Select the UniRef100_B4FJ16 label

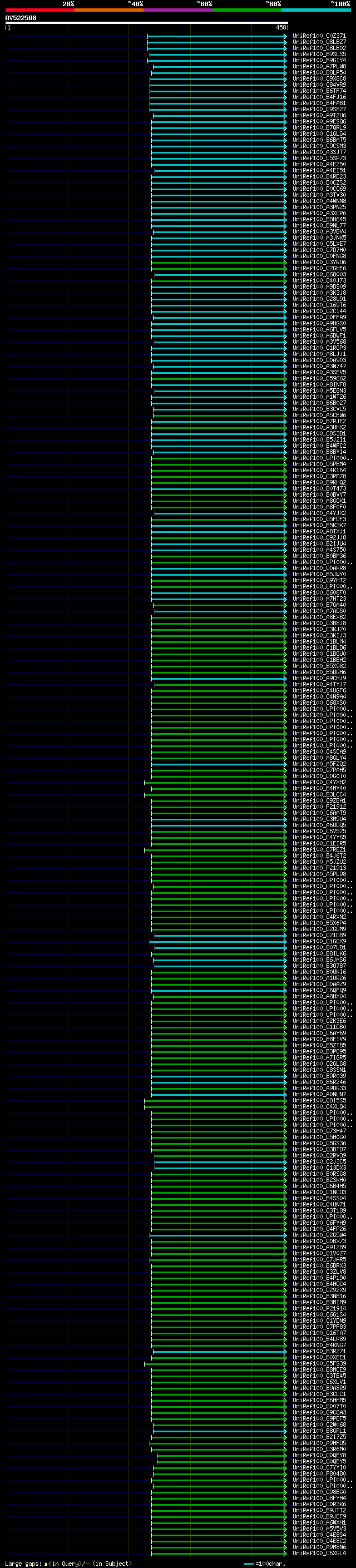(x=319, y=97)
